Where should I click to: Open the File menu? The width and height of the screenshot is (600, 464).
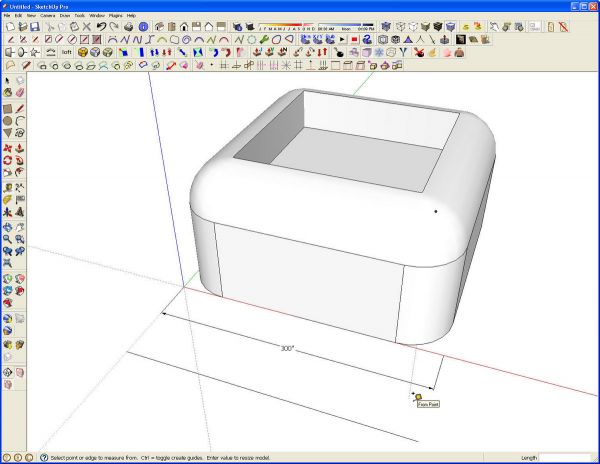7,16
